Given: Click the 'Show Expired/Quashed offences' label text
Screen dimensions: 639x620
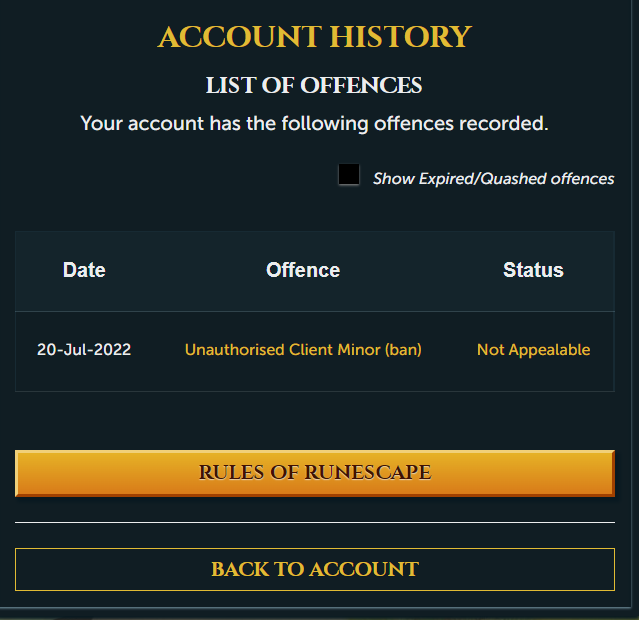Looking at the screenshot, I should pyautogui.click(x=494, y=179).
